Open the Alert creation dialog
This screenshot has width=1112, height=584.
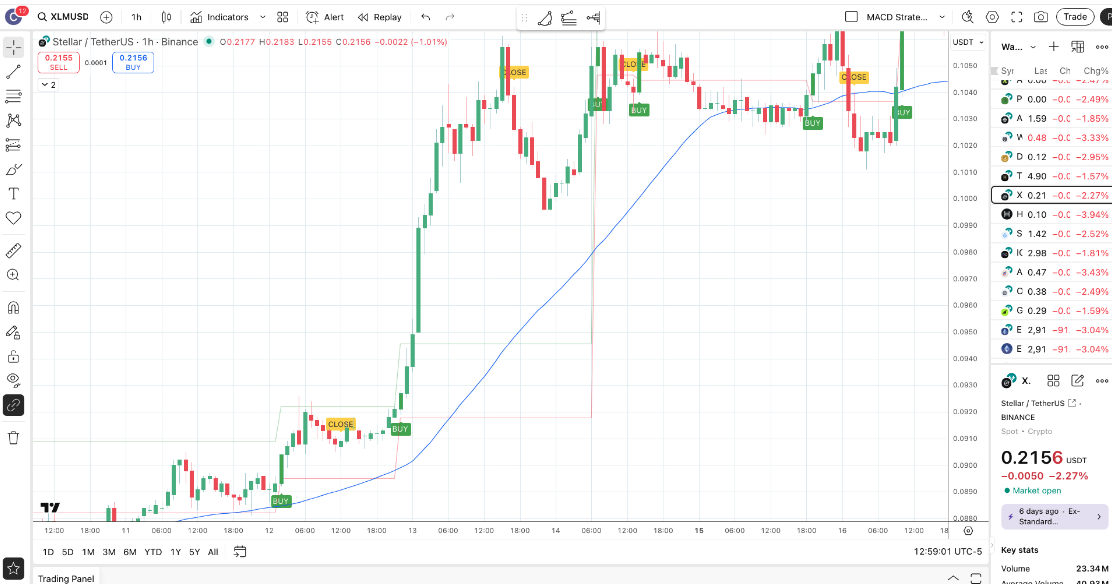(324, 17)
